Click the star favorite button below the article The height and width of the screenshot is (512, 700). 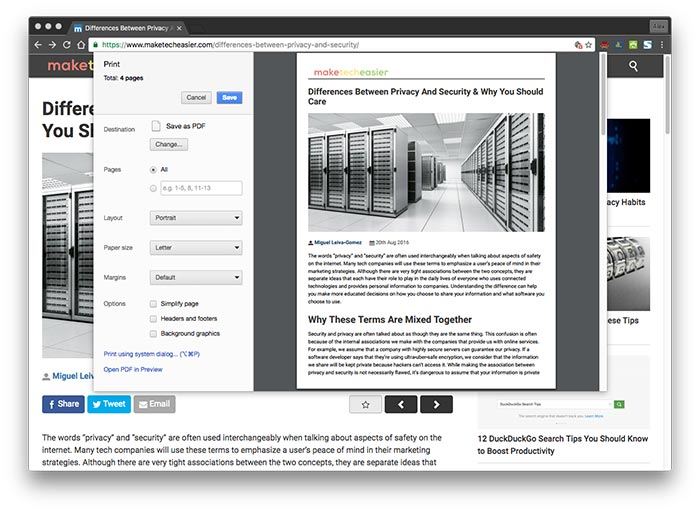(x=366, y=404)
